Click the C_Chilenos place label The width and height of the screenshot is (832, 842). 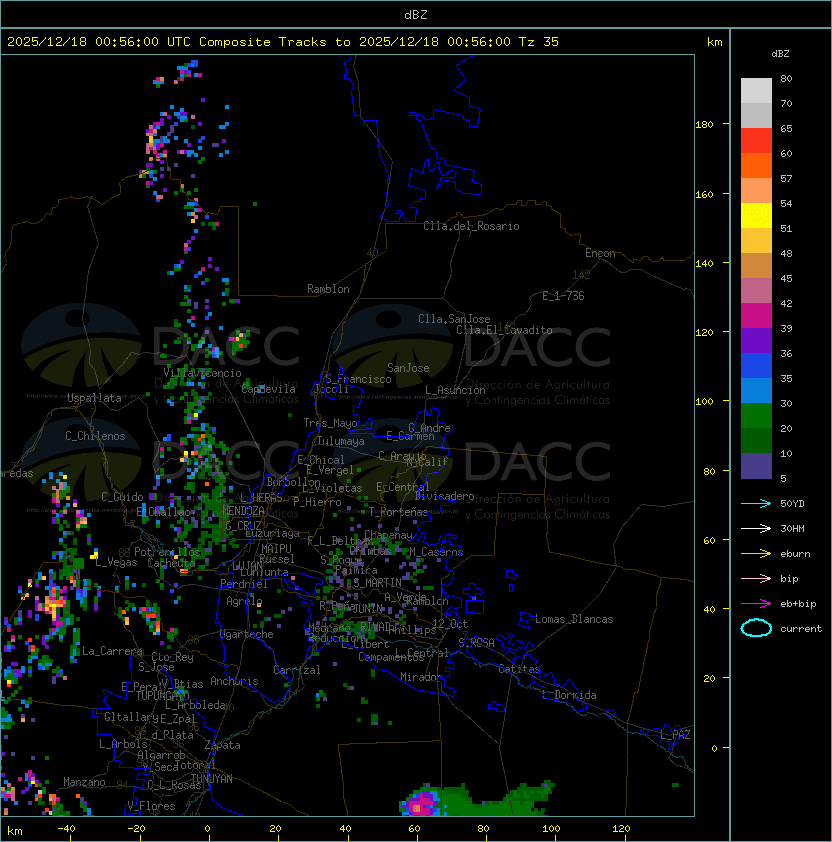tap(95, 436)
